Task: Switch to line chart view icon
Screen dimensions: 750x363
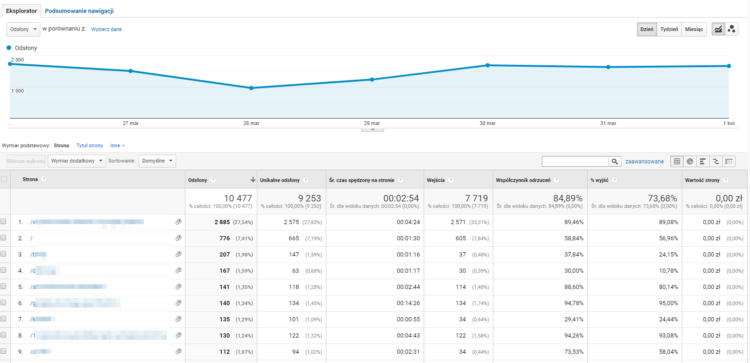Action: (x=718, y=29)
